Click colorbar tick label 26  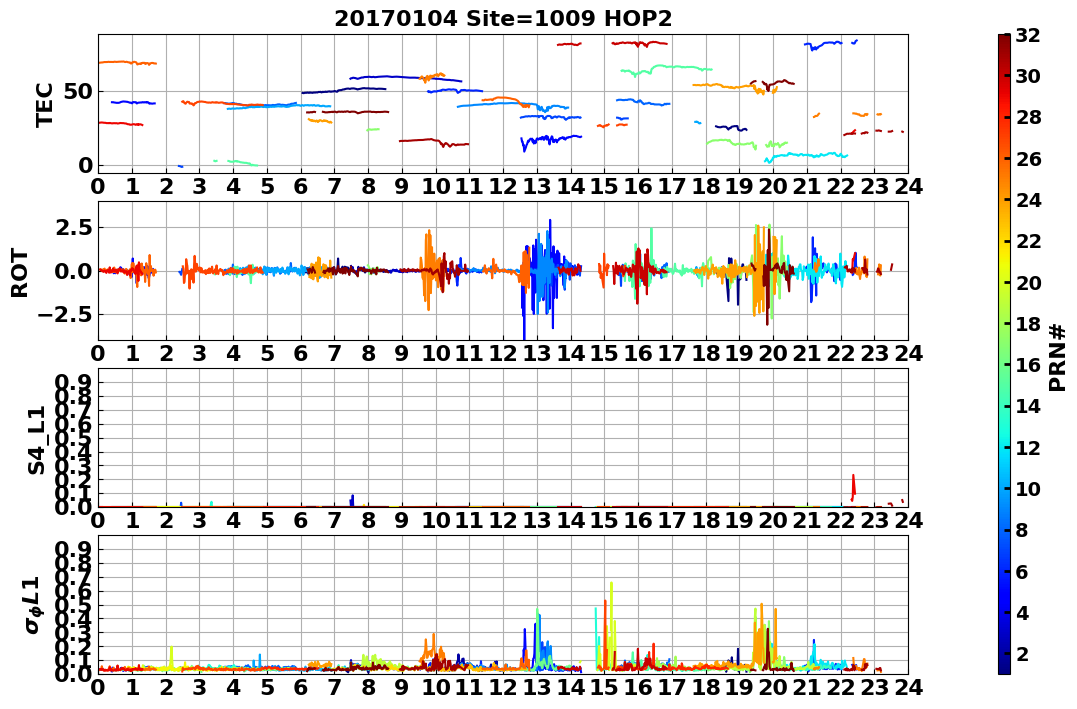tap(1028, 159)
